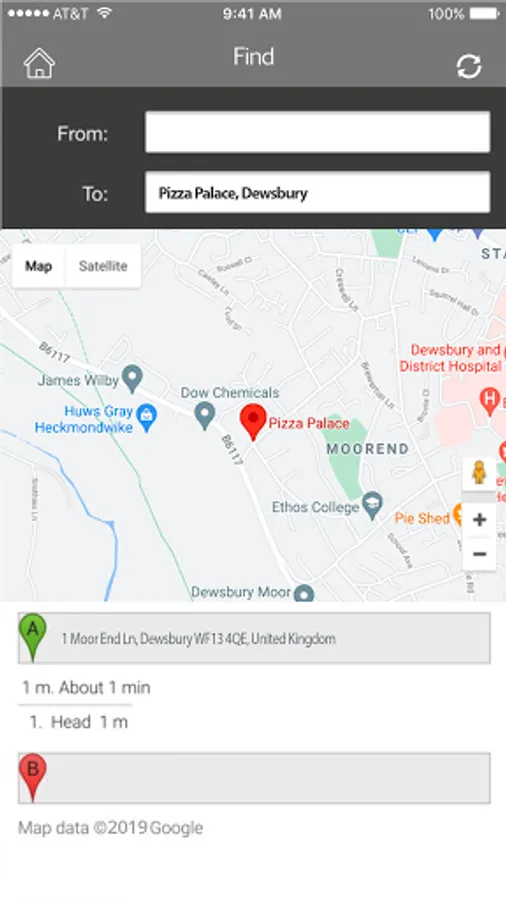Click the Ethos College marker
The width and height of the screenshot is (506, 900).
tap(373, 506)
